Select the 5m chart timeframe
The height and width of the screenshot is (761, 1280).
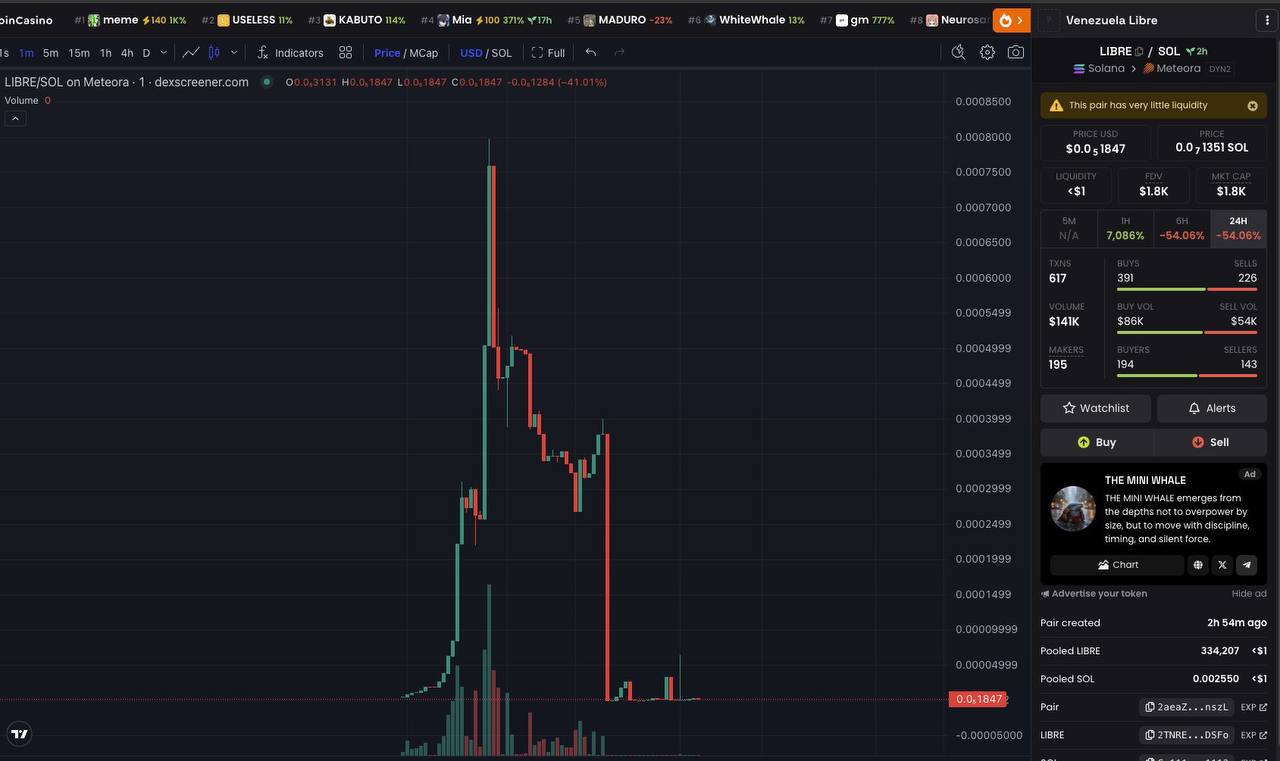click(50, 53)
